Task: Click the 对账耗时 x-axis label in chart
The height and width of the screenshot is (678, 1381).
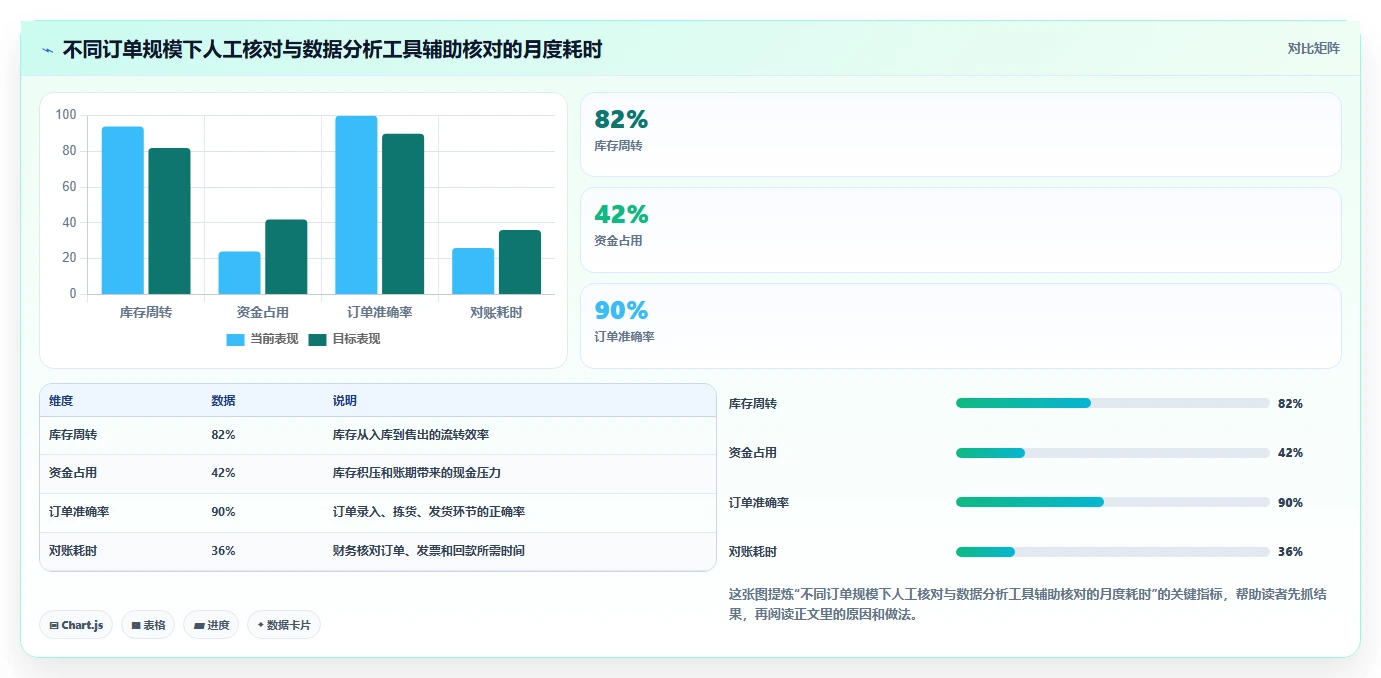Action: 497,313
